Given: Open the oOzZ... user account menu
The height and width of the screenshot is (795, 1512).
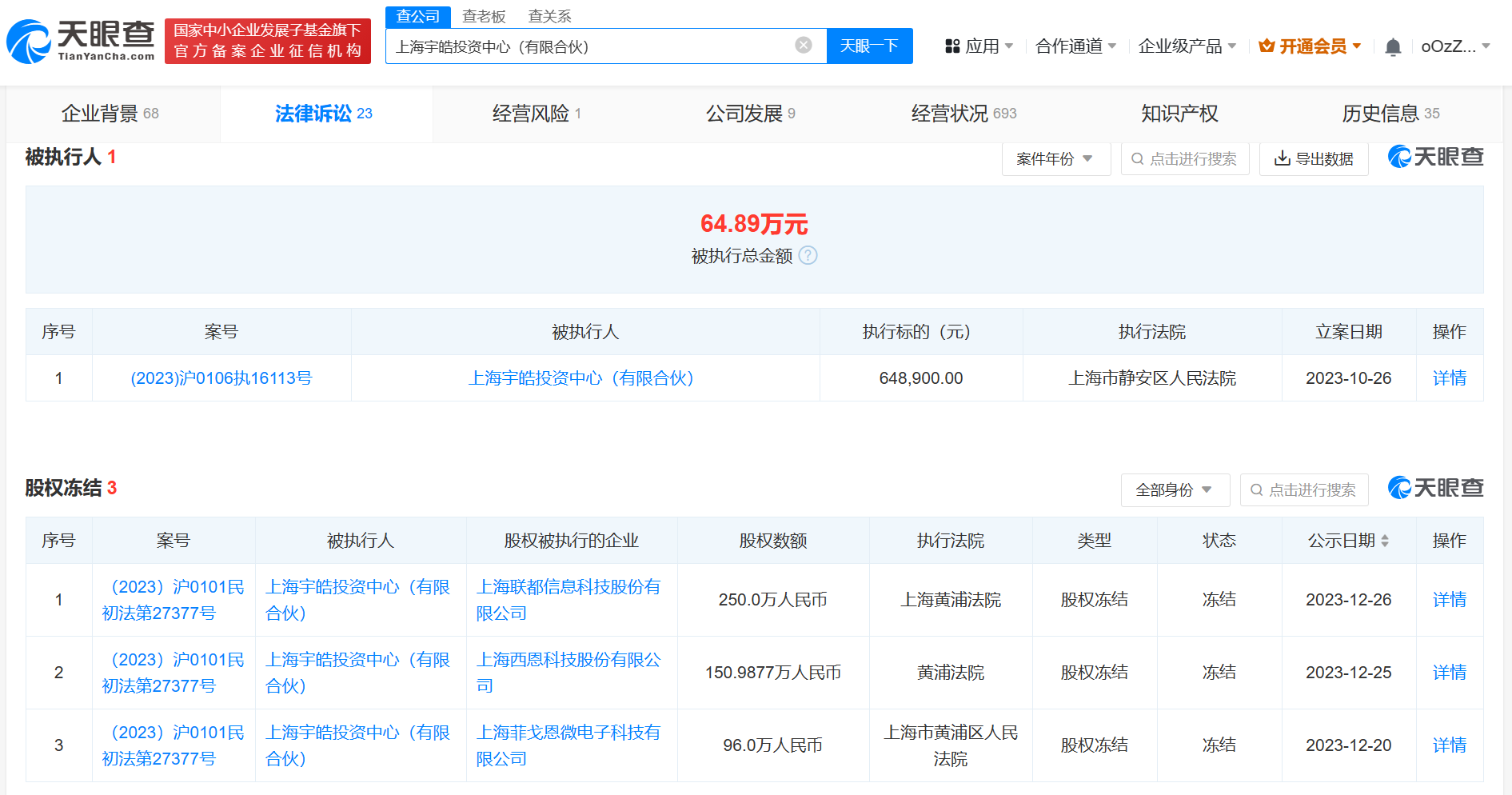Looking at the screenshot, I should pyautogui.click(x=1455, y=46).
